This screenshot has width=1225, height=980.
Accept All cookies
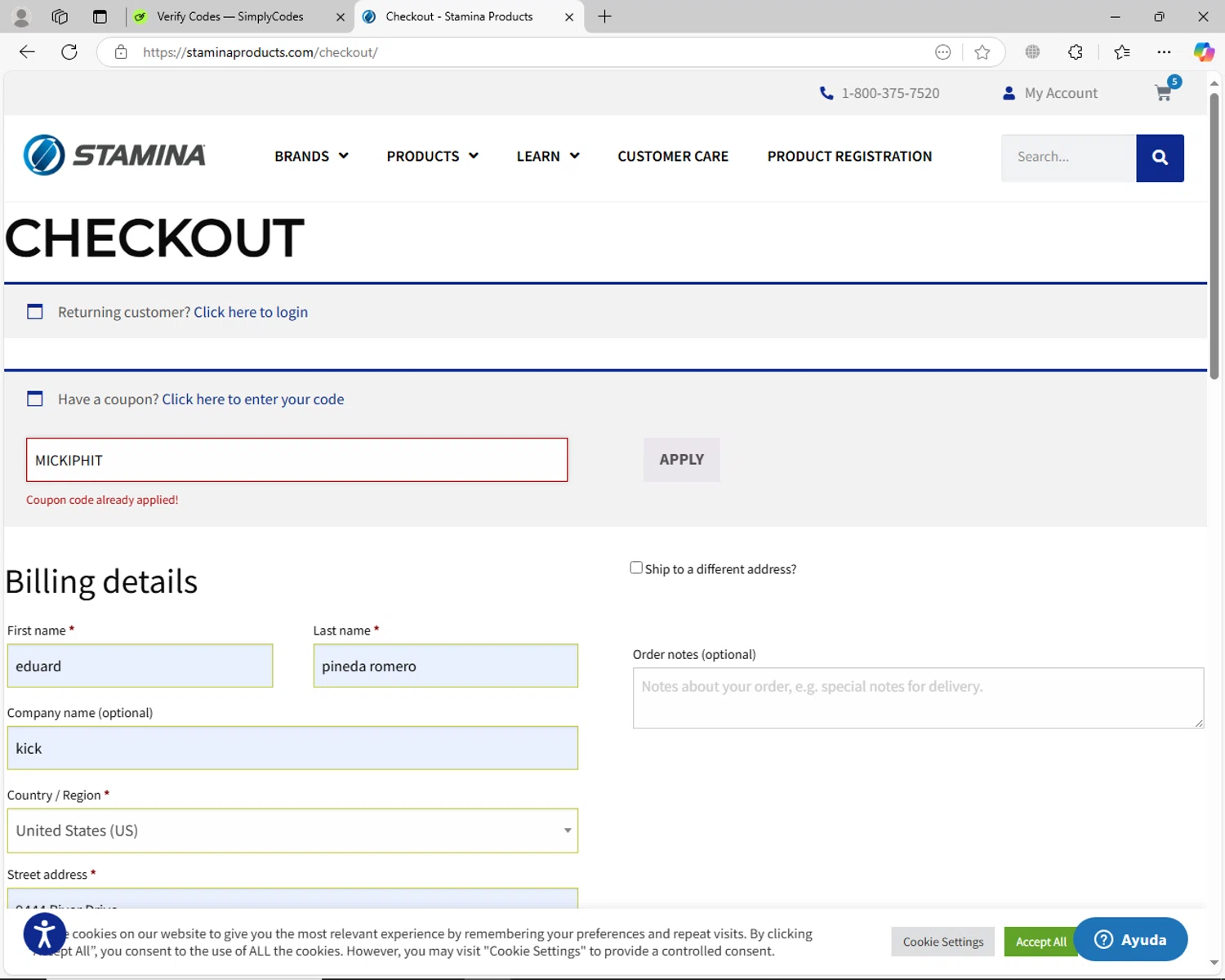(x=1040, y=942)
